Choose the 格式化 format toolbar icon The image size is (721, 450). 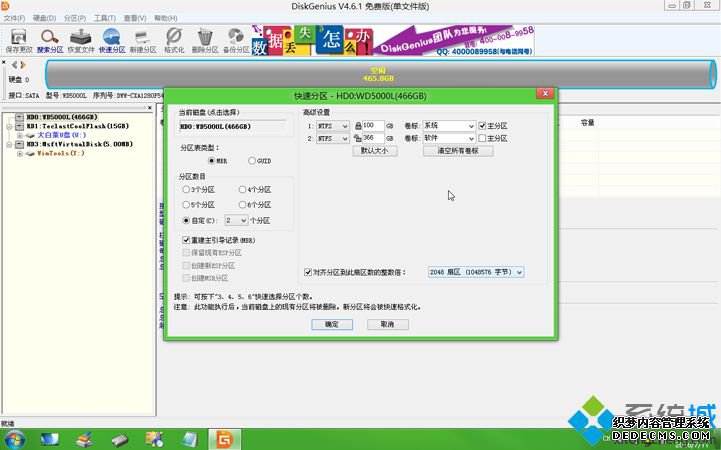click(x=174, y=40)
